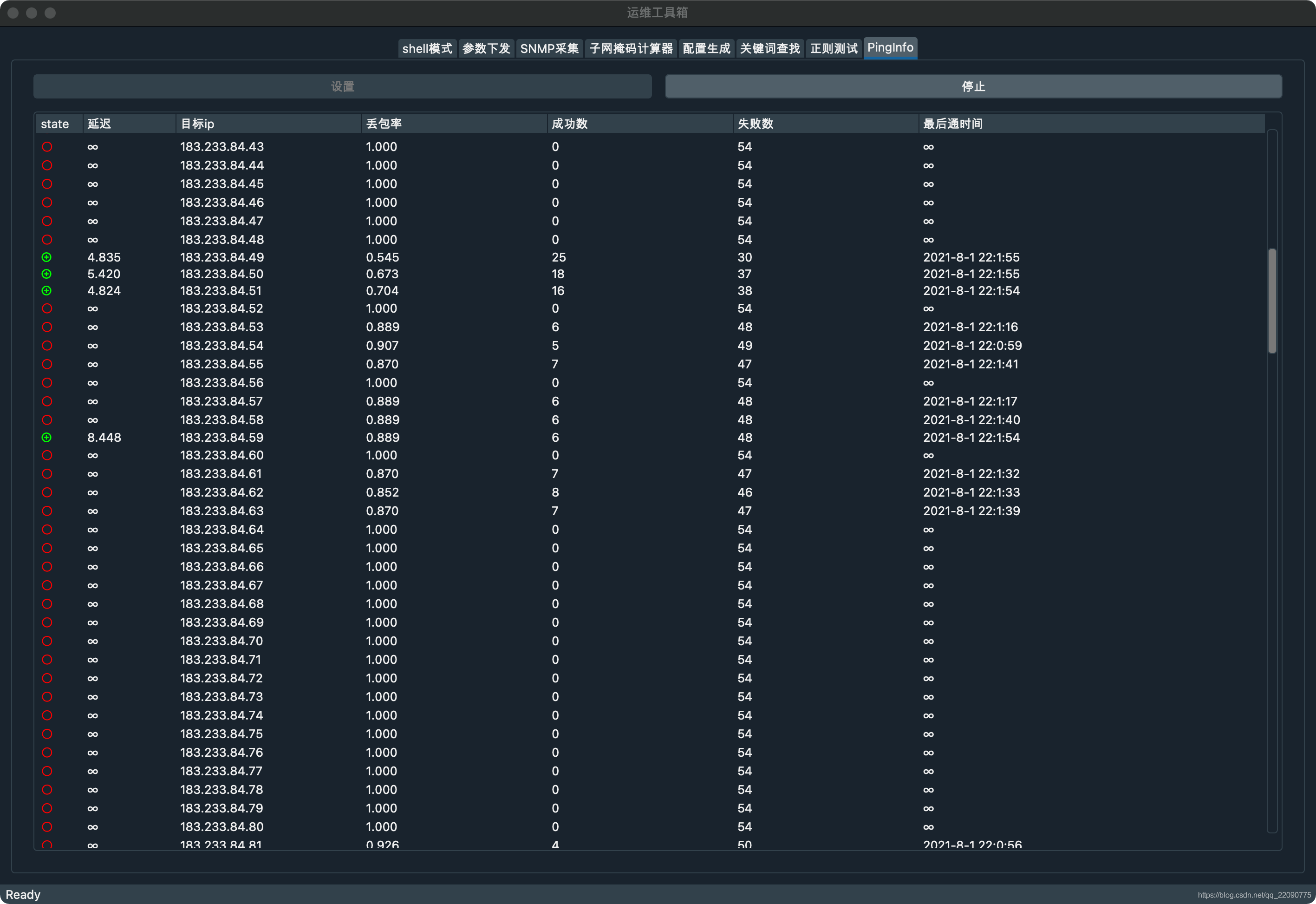Click the red state icon for 183.233.84.60
The width and height of the screenshot is (1316, 904).
coord(47,455)
